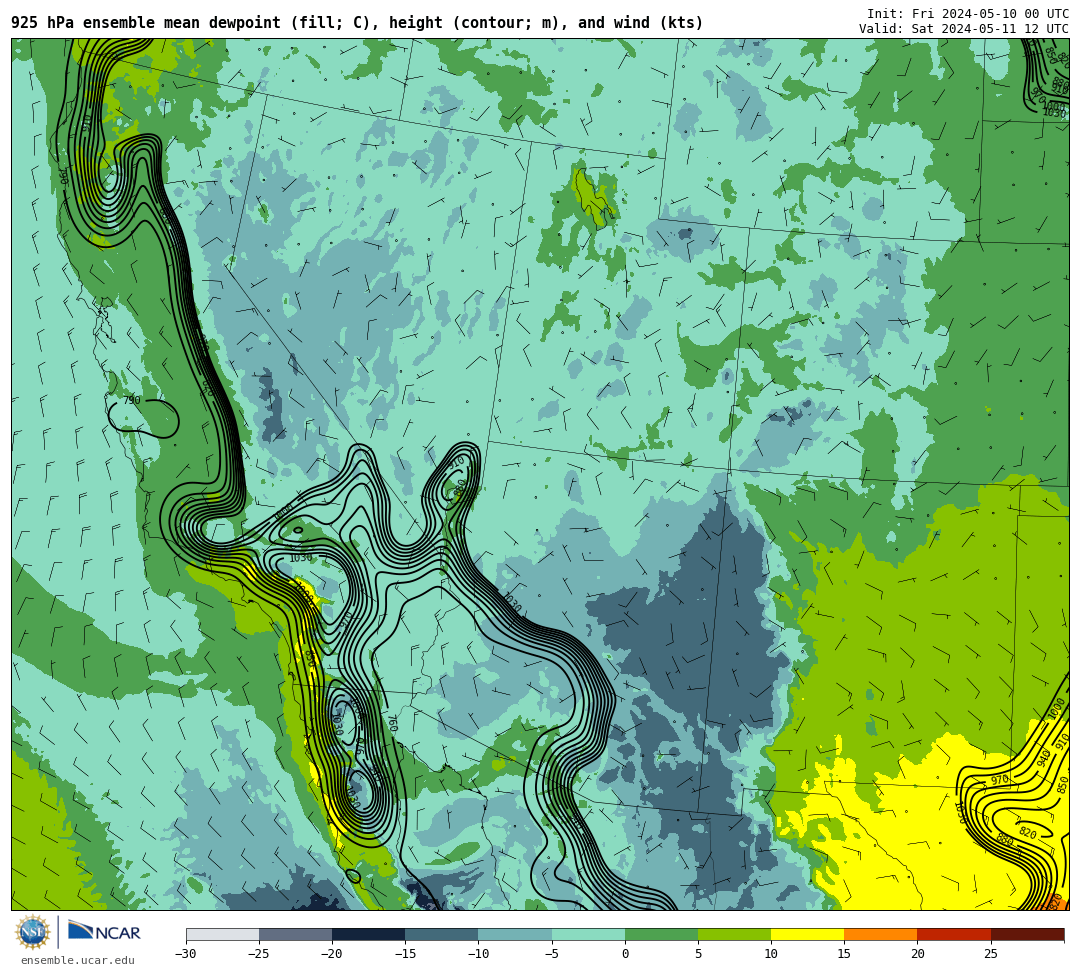Image resolution: width=1080 pixels, height=973 pixels.
Task: Click the -30 to -25 color swatch
Action: [222, 934]
